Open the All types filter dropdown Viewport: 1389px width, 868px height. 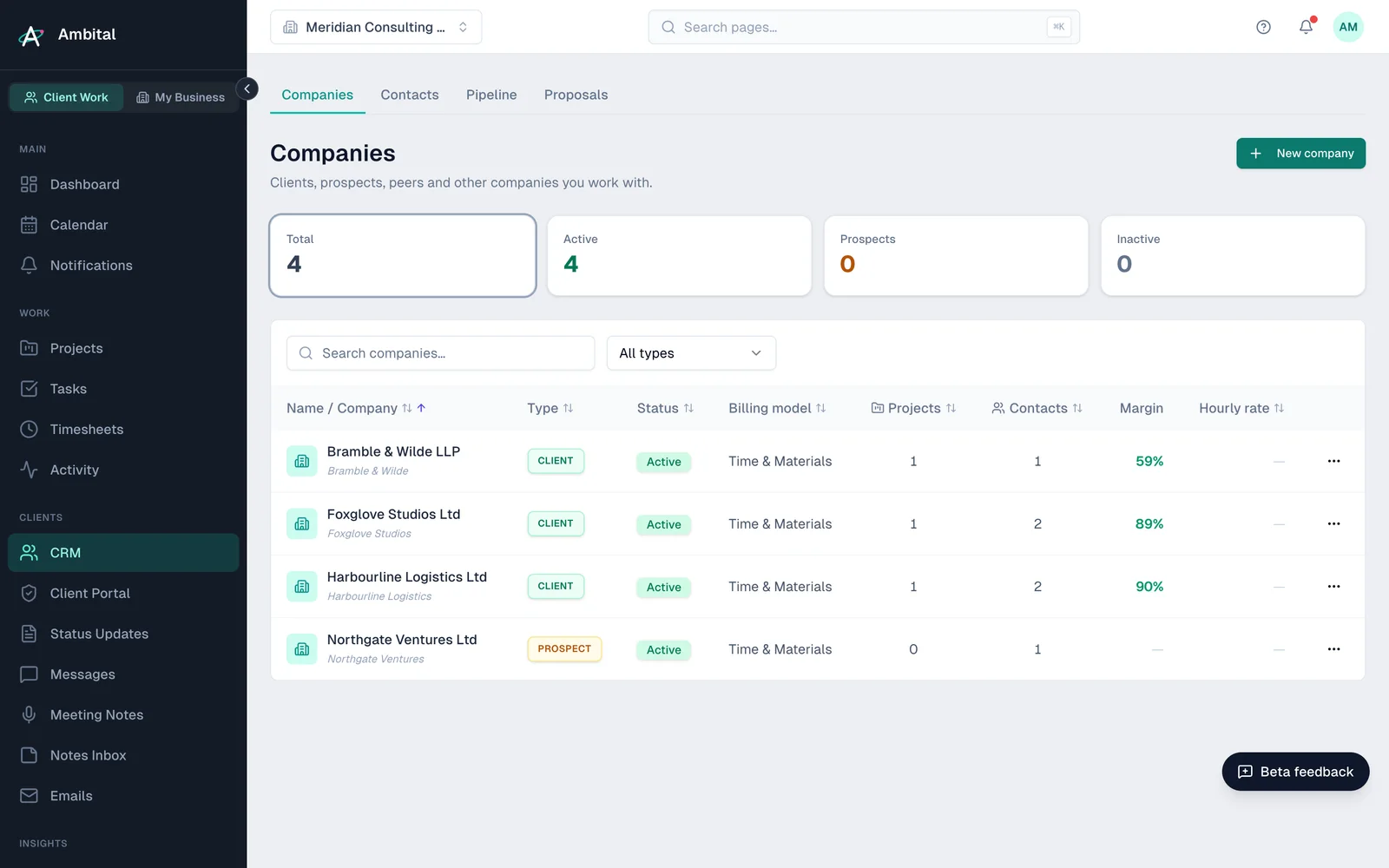pos(691,353)
